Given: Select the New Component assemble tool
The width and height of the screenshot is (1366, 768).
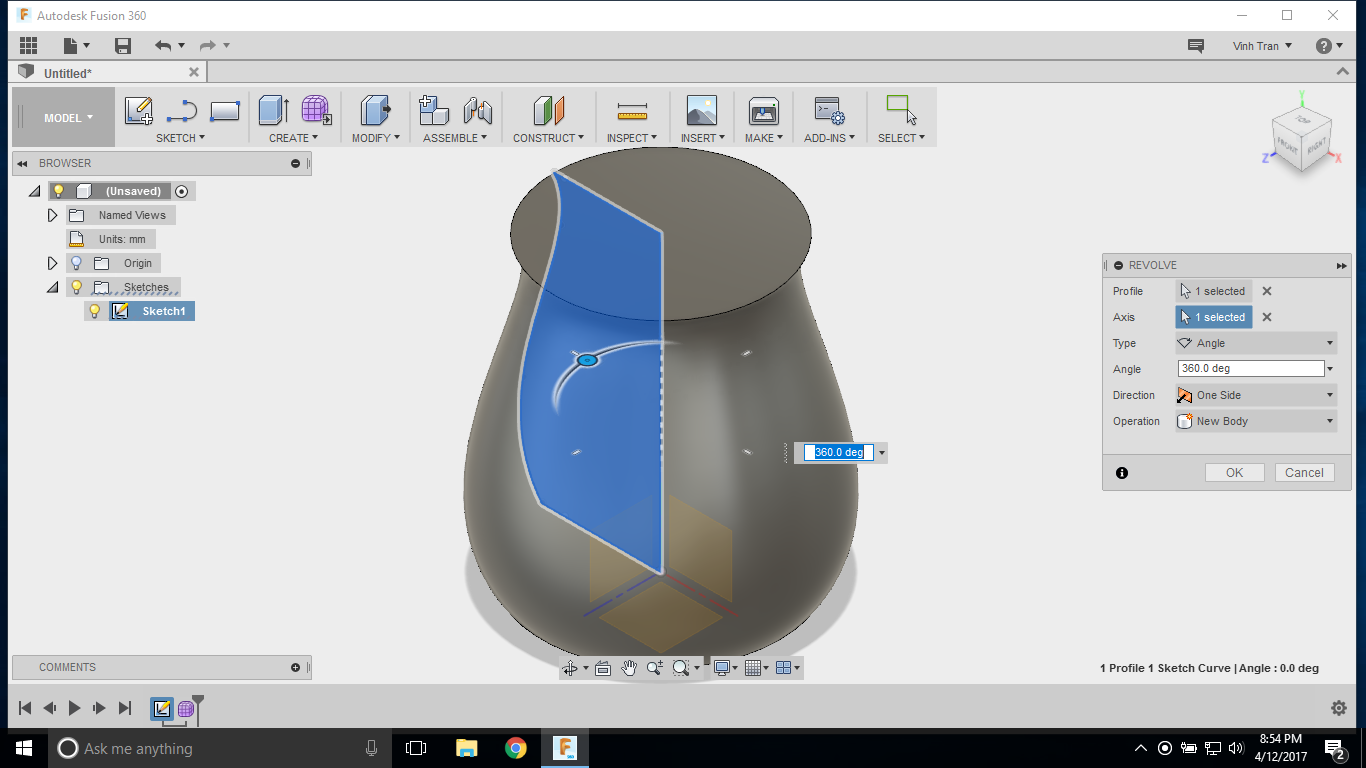Looking at the screenshot, I should click(x=434, y=110).
